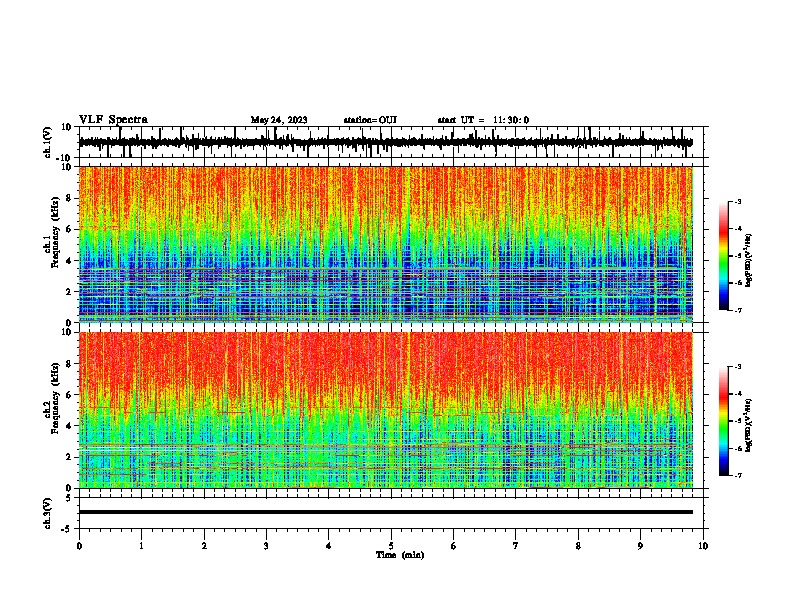Click the ch.1 spectrogram plot area
Screen dimensions: 792x612
pos(386,244)
